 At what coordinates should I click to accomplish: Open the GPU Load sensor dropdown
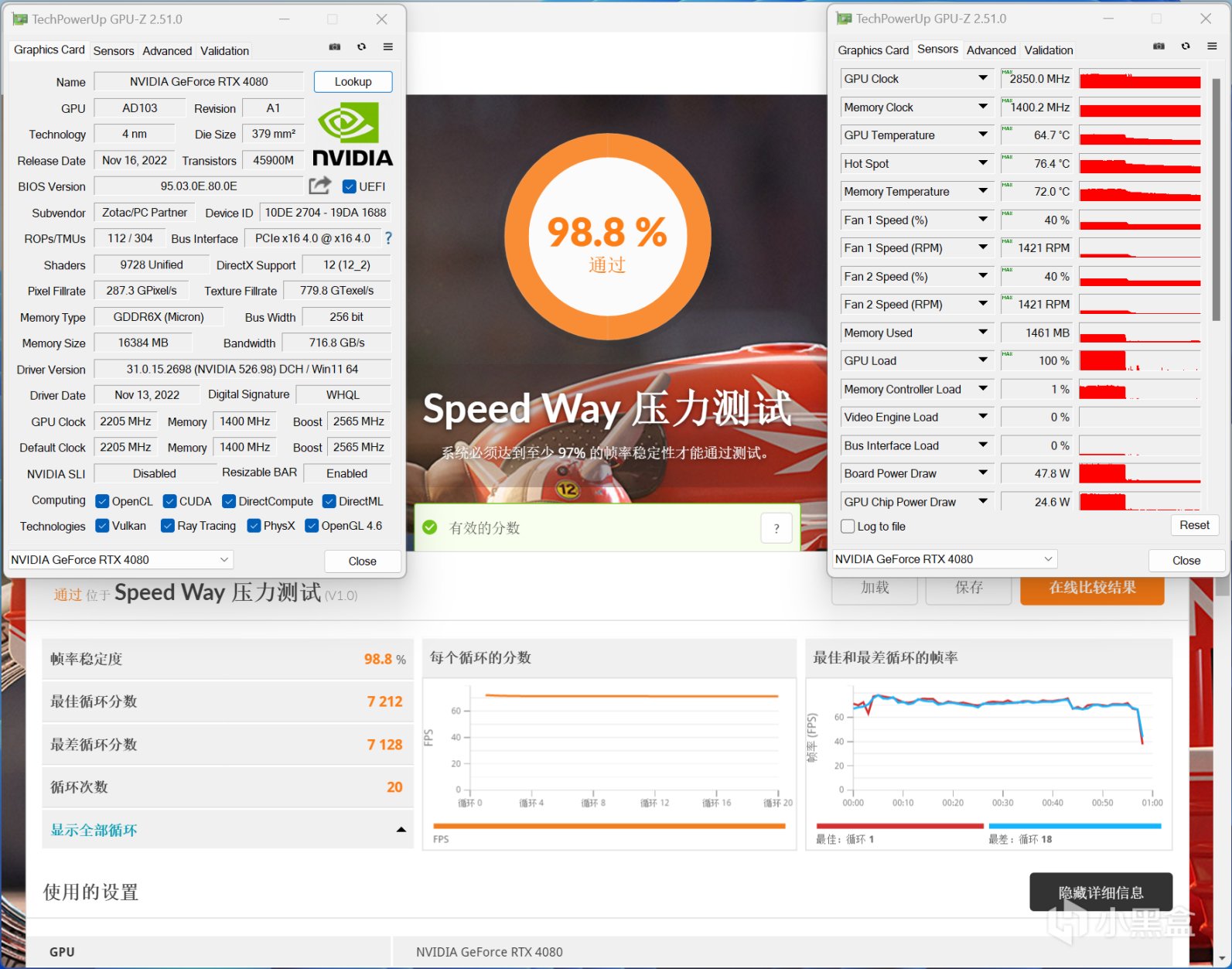[x=983, y=360]
